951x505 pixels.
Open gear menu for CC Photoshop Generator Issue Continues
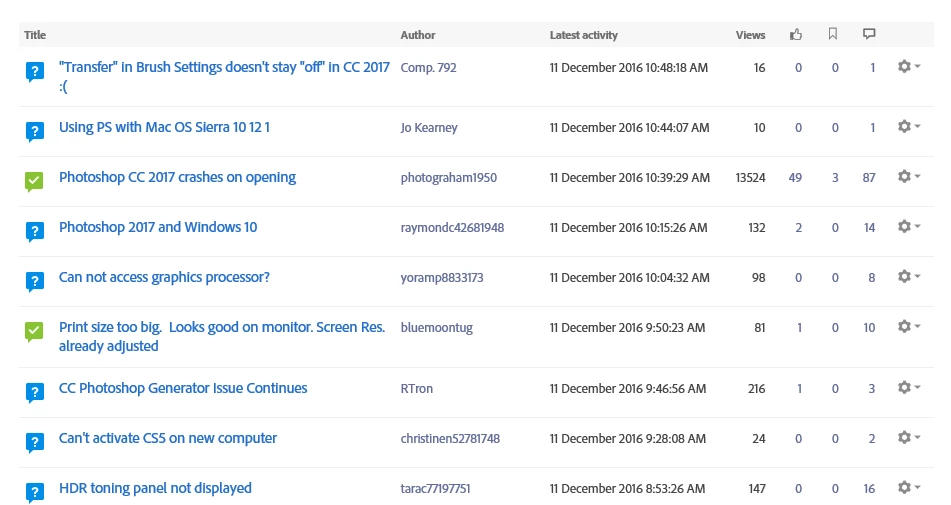(x=909, y=387)
